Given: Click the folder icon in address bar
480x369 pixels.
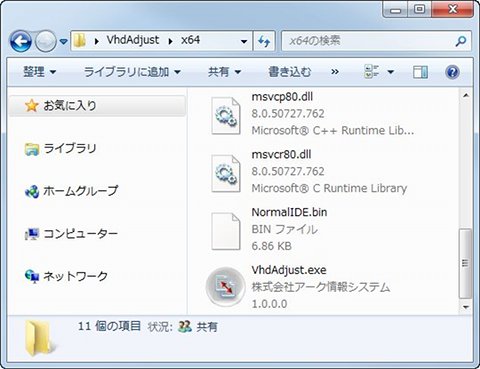Looking at the screenshot, I should click(80, 41).
